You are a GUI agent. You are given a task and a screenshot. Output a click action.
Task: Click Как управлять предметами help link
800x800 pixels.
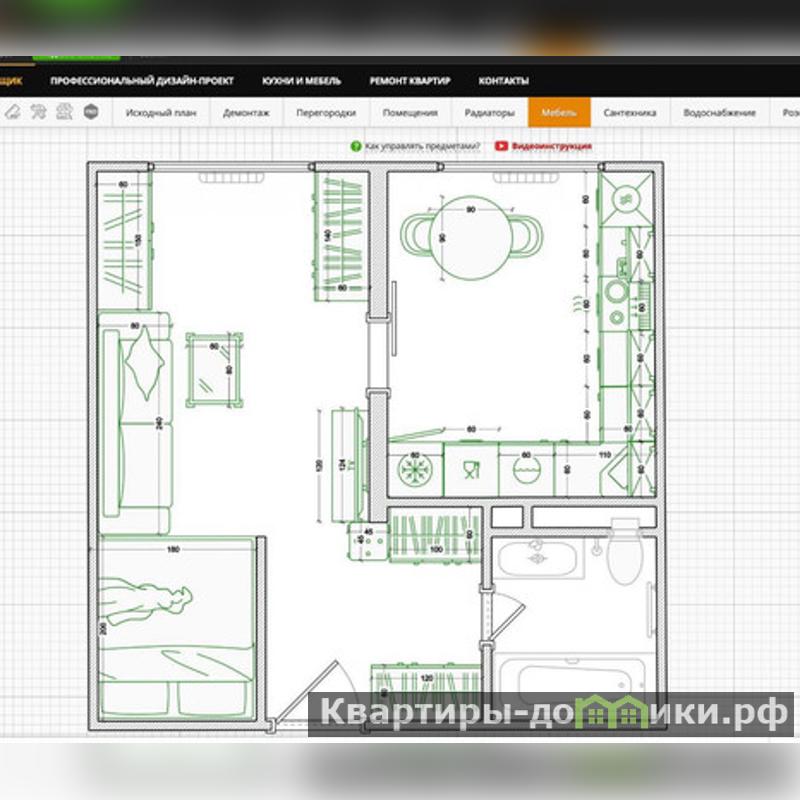[422, 146]
